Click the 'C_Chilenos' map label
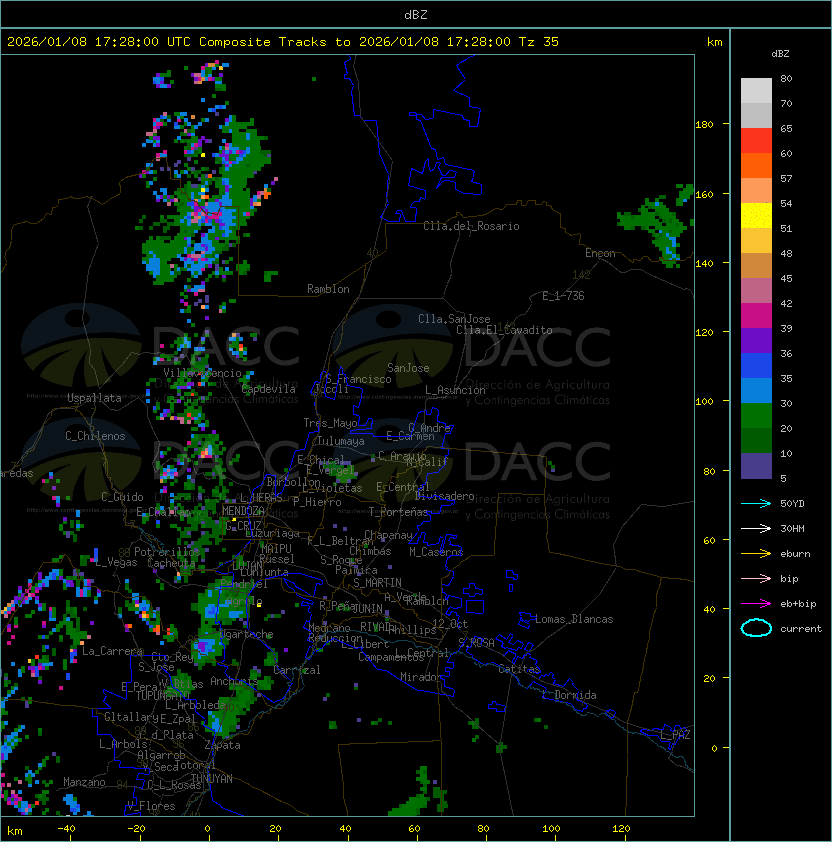Viewport: 832px width, 842px height. coord(95,436)
